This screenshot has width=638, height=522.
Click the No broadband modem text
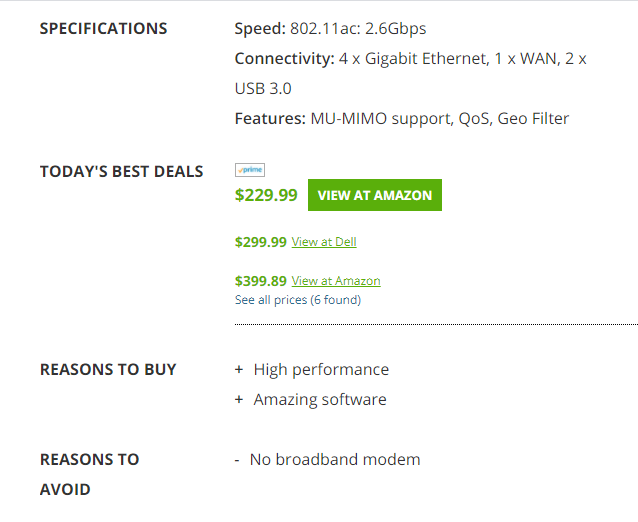coord(335,460)
